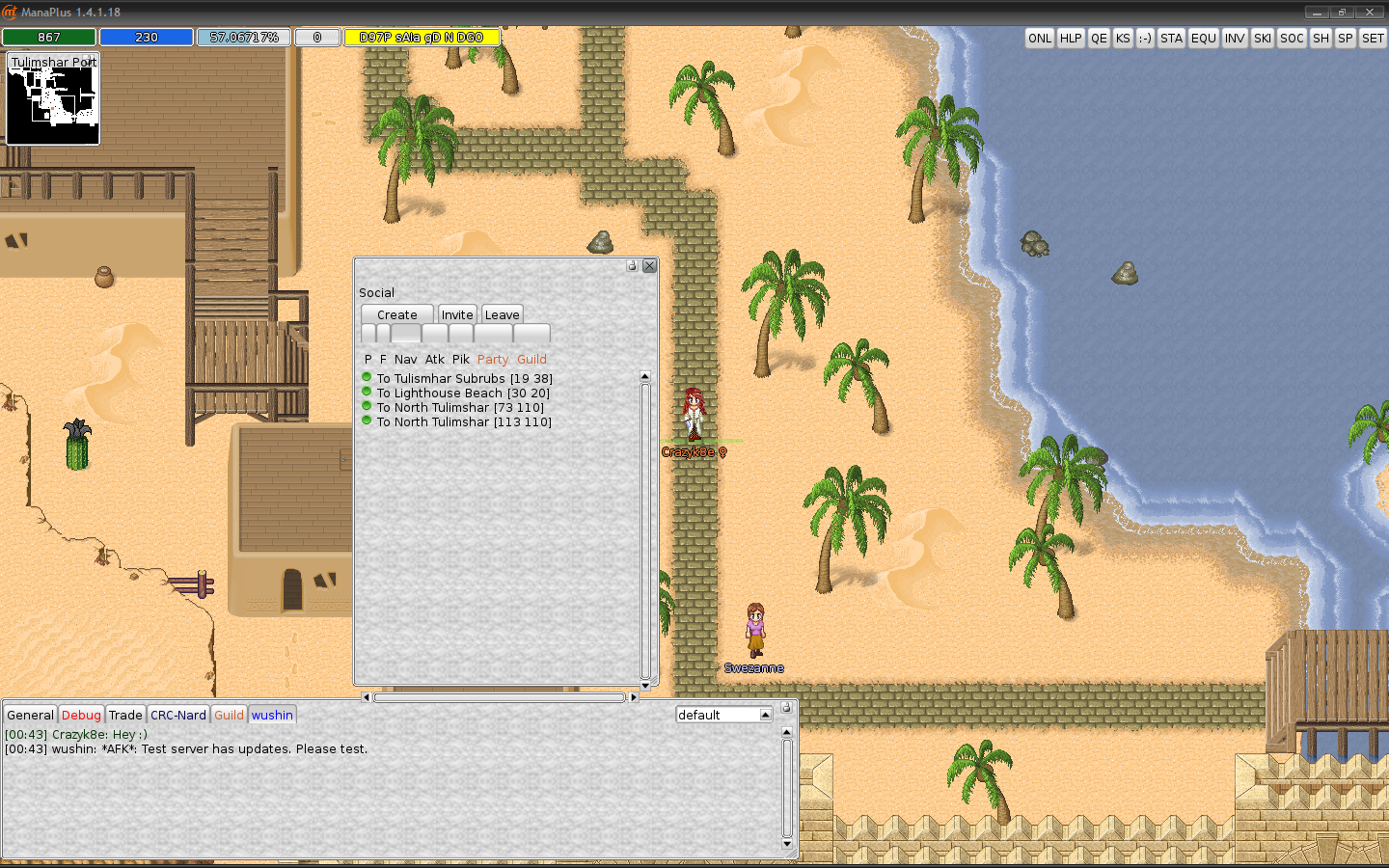Switch to the Atk tab in Social
The width and height of the screenshot is (1389, 868).
click(435, 359)
